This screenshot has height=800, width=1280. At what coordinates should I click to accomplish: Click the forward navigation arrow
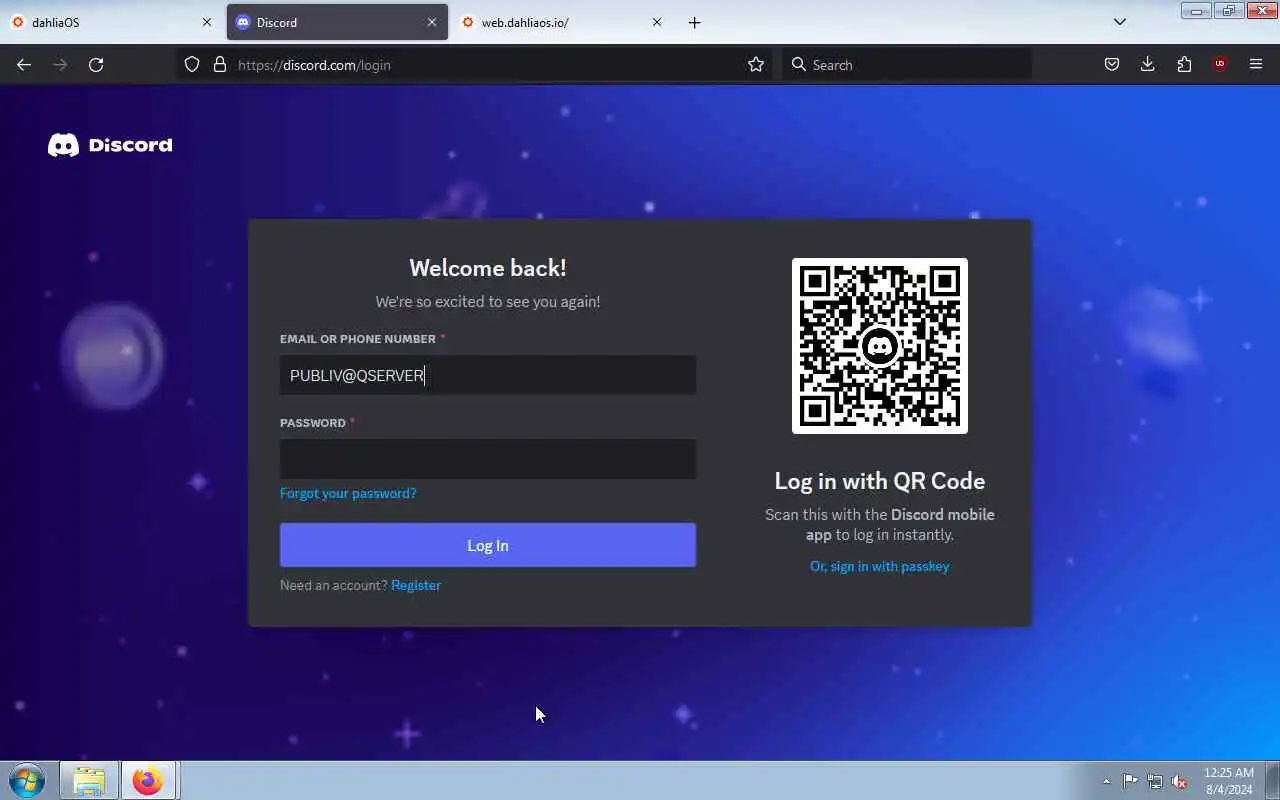pos(60,65)
